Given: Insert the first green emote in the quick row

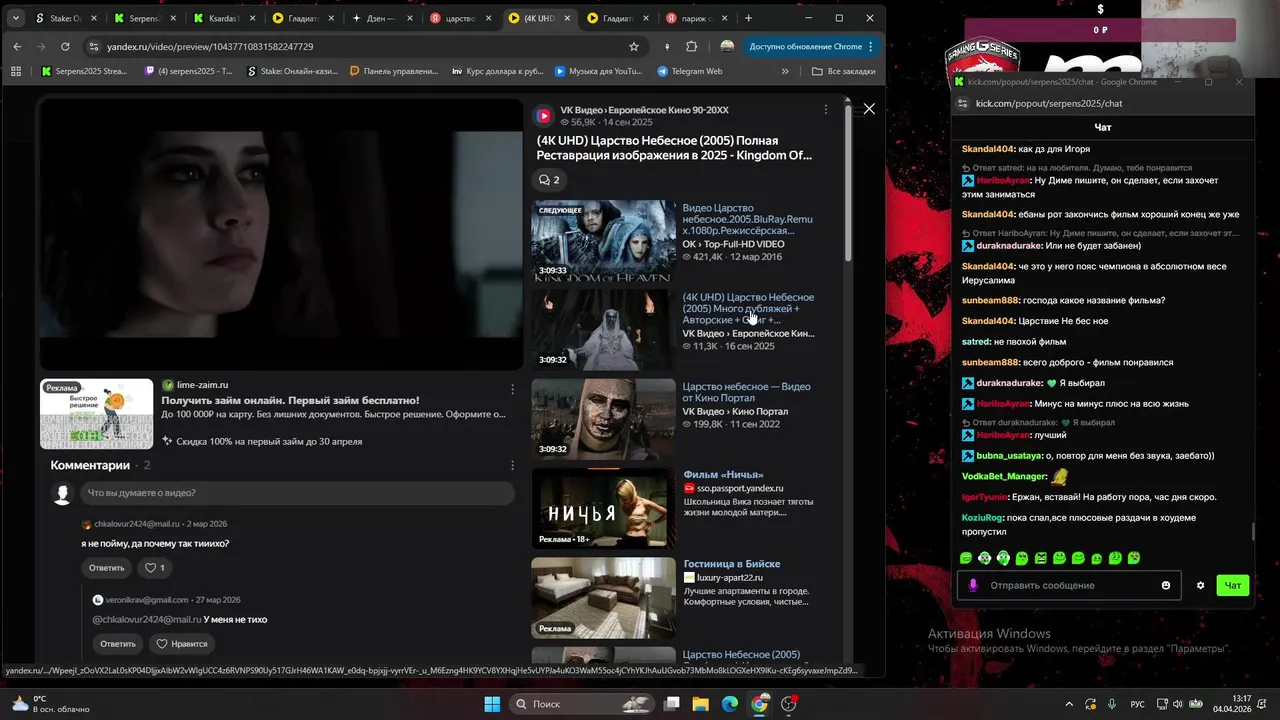Looking at the screenshot, I should tap(966, 558).
